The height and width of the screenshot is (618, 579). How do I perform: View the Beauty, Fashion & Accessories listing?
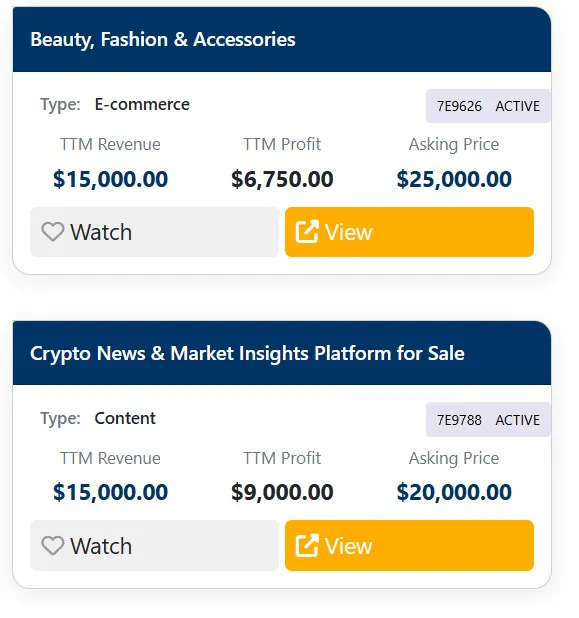(410, 232)
